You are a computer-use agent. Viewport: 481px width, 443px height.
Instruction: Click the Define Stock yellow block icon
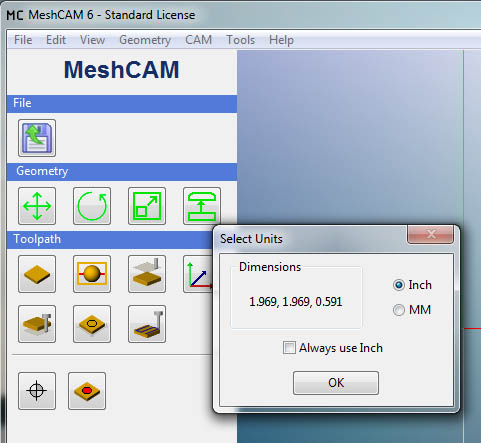tap(37, 274)
